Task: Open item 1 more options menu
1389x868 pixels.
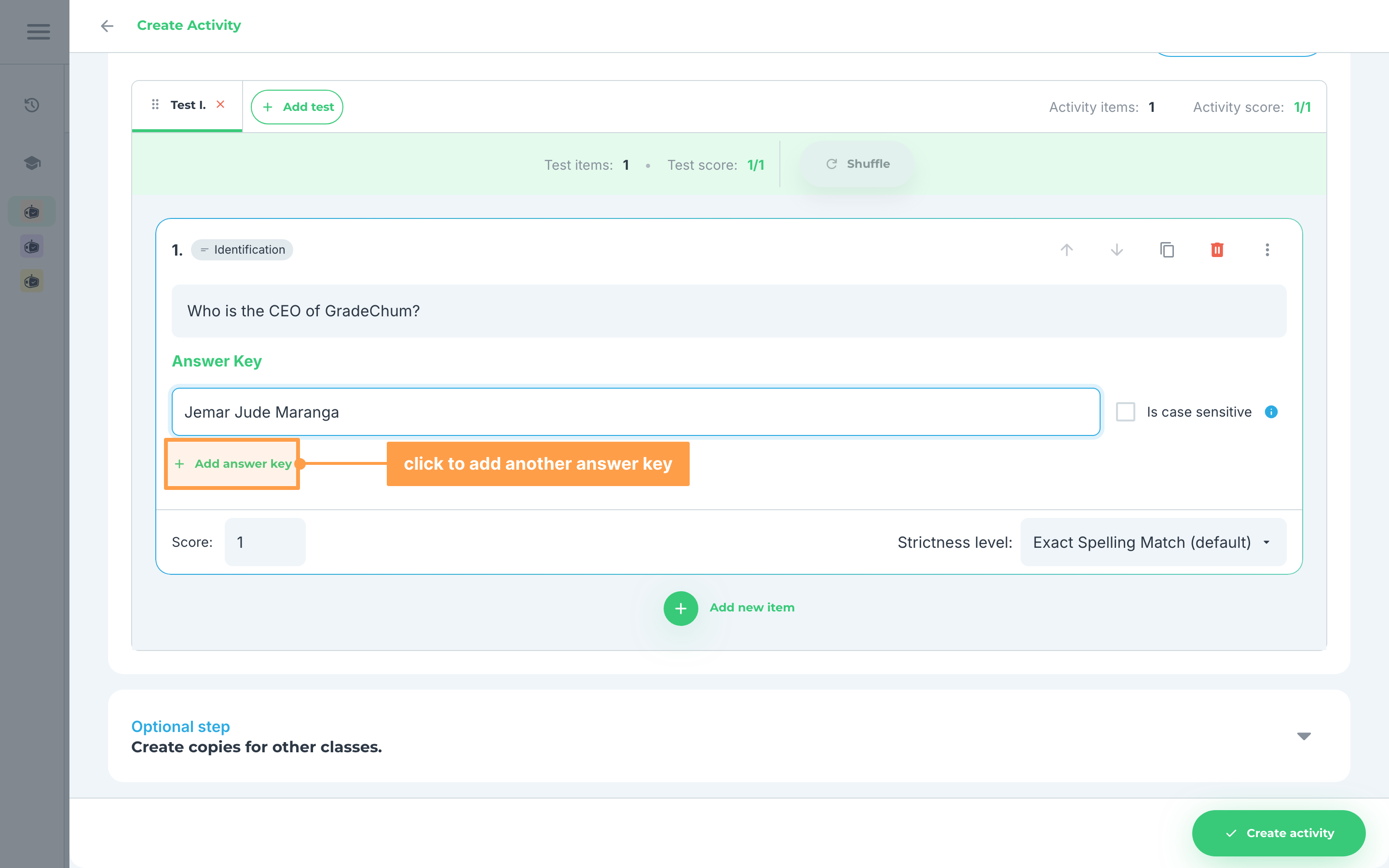Action: pos(1267,250)
